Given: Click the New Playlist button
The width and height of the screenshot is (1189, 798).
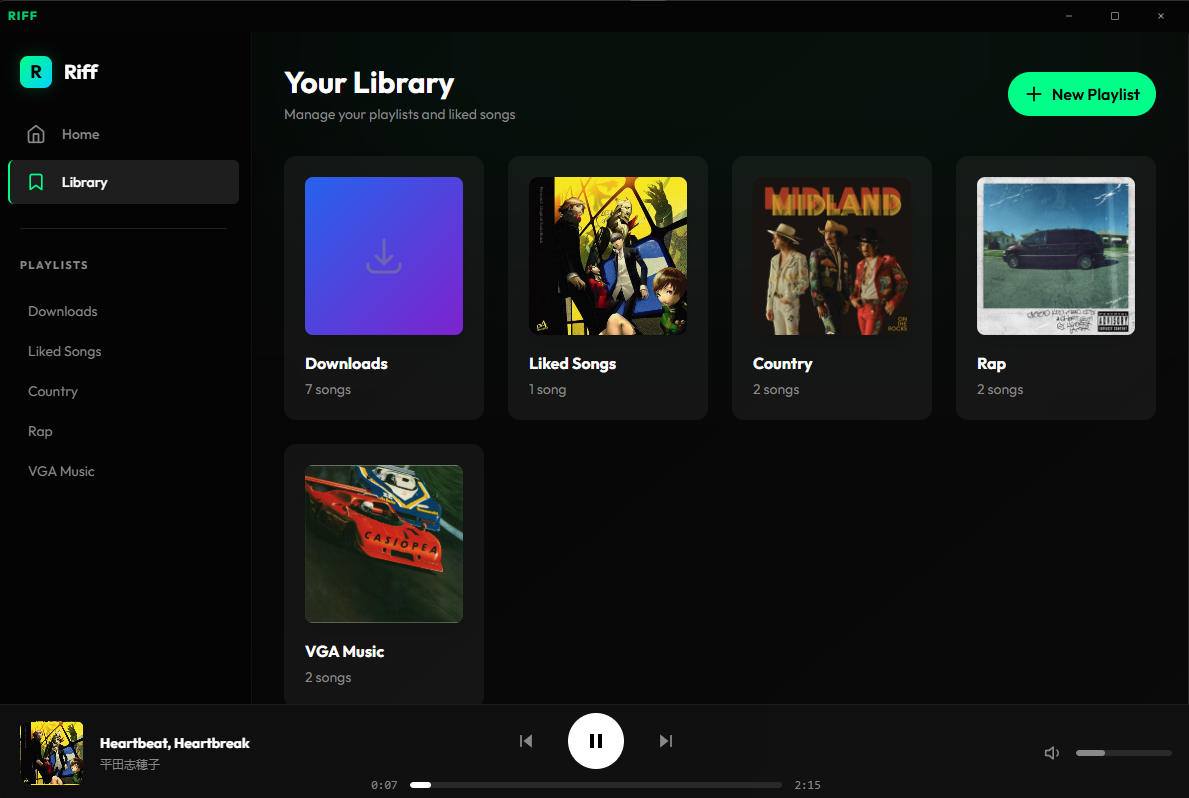Looking at the screenshot, I should (x=1082, y=94).
